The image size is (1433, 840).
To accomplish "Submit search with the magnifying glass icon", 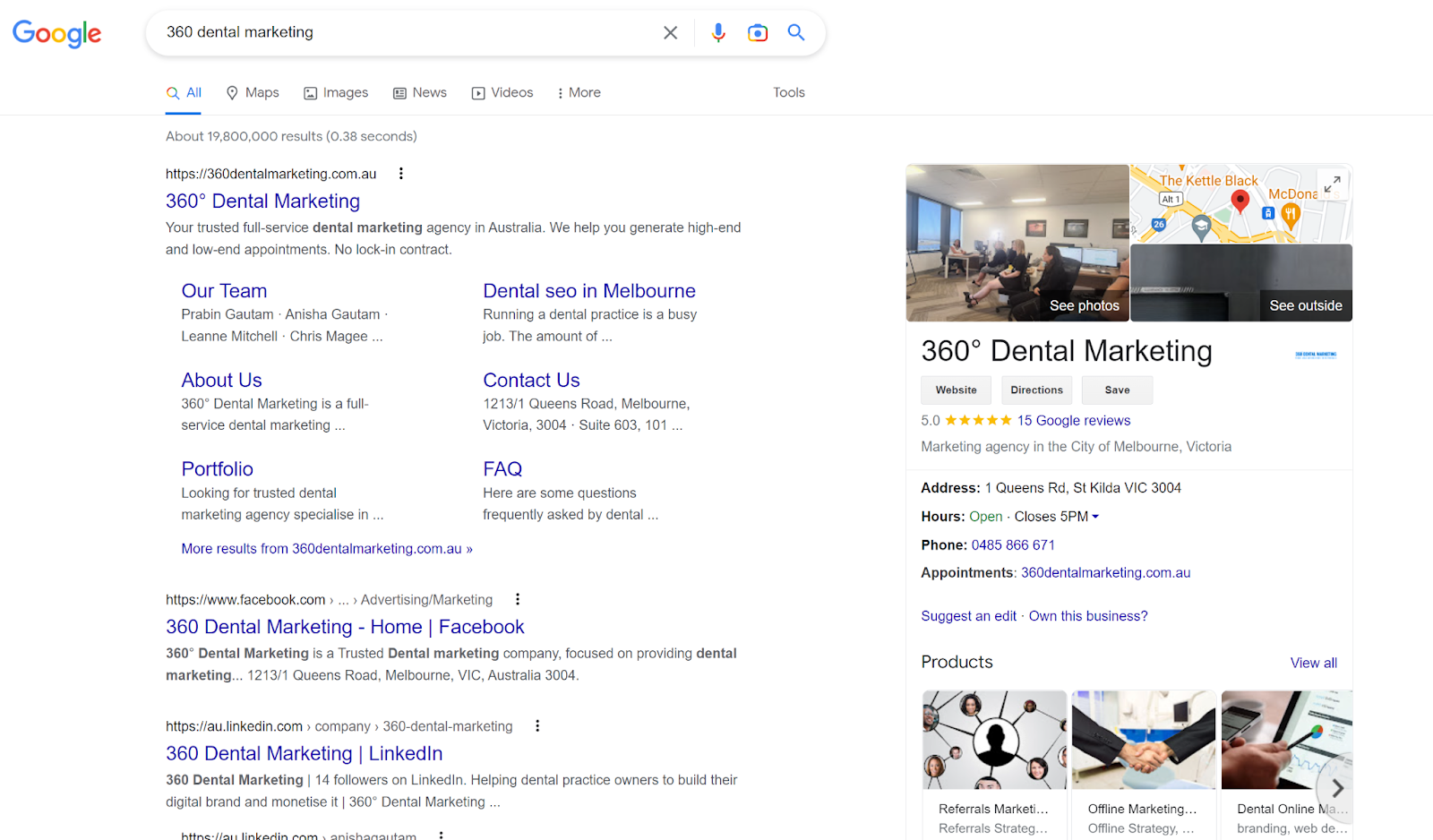I will (x=796, y=33).
